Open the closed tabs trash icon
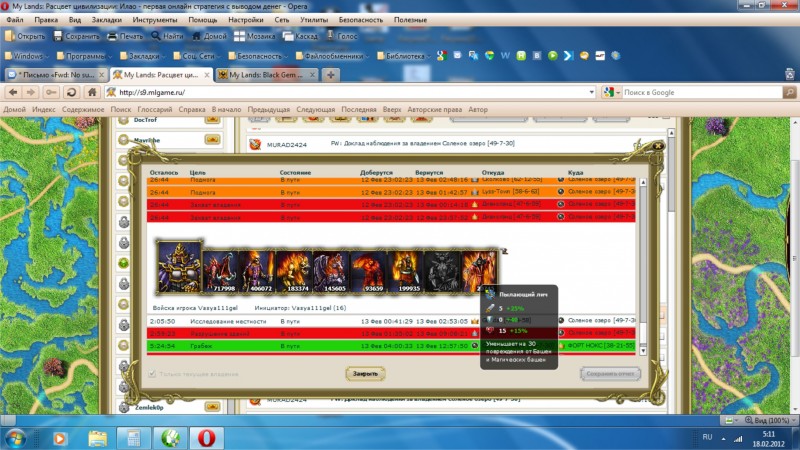Screen dimensions: 800x450 coord(790,74)
